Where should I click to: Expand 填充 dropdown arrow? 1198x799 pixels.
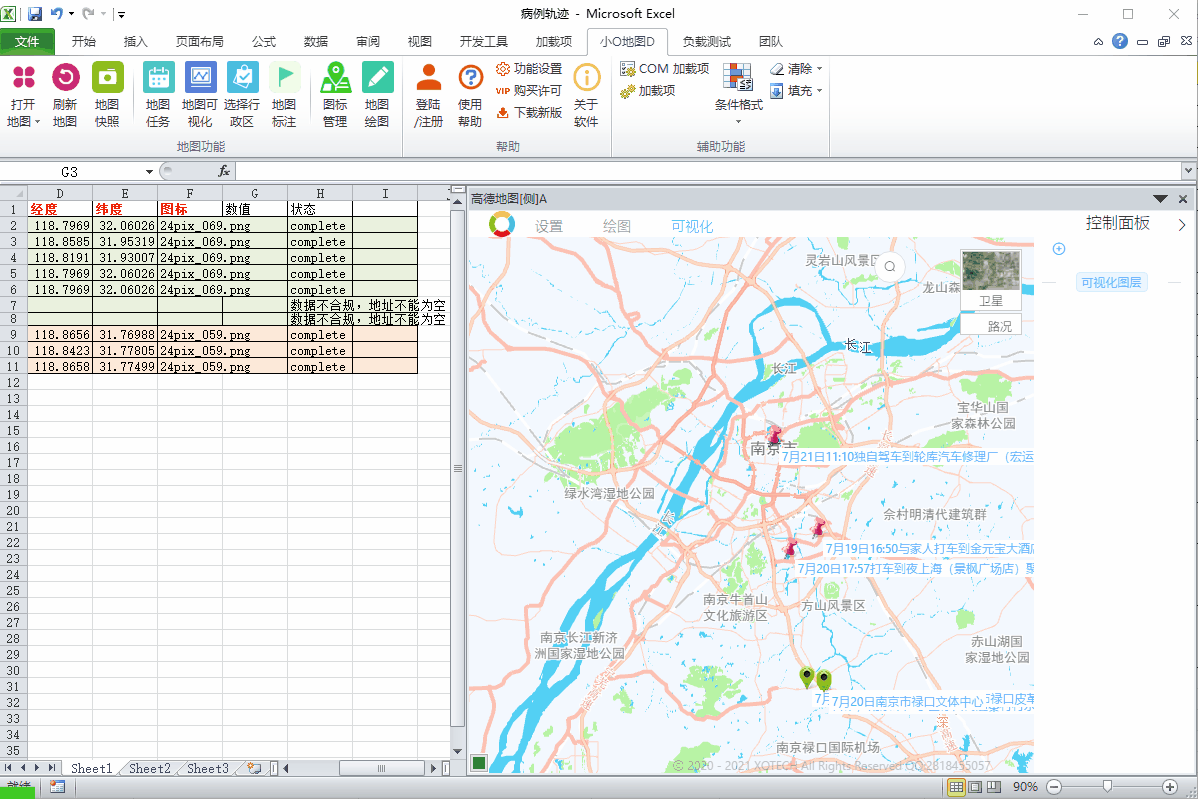click(820, 91)
